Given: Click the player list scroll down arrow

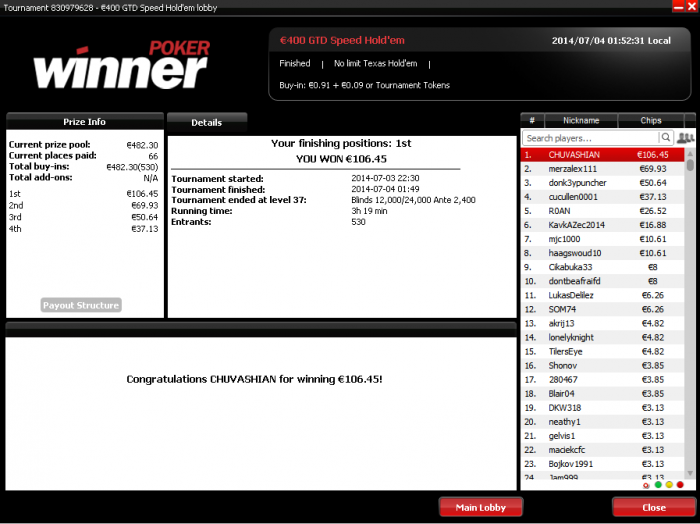Looking at the screenshot, I should (690, 473).
